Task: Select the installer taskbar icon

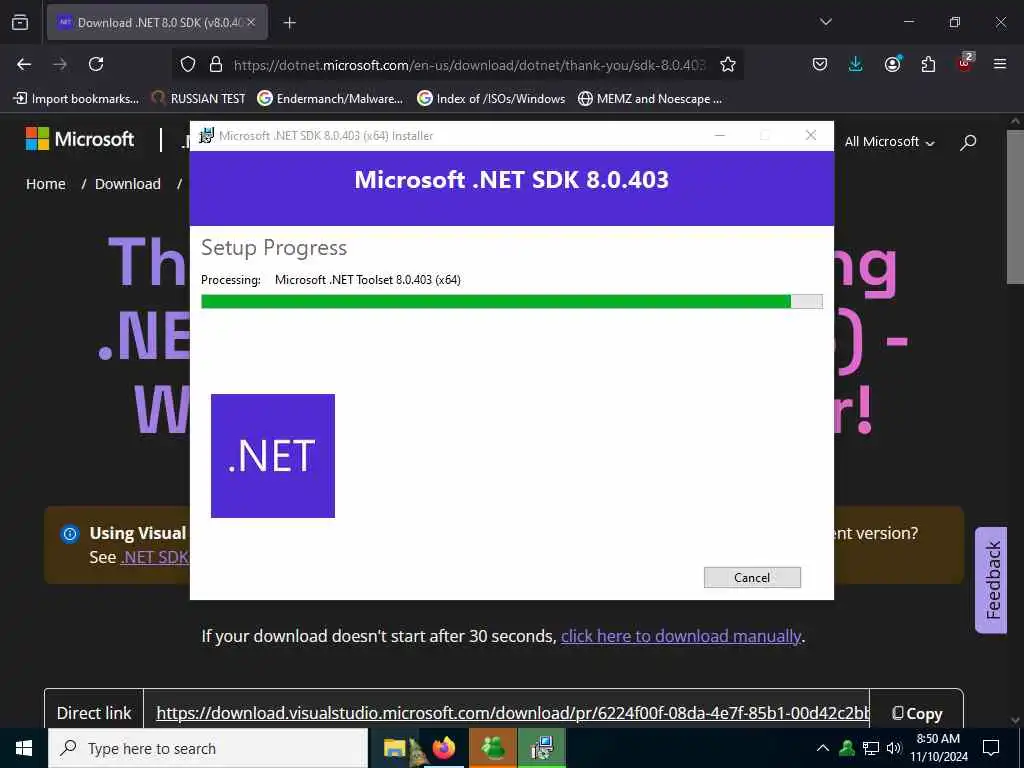Action: (x=542, y=748)
